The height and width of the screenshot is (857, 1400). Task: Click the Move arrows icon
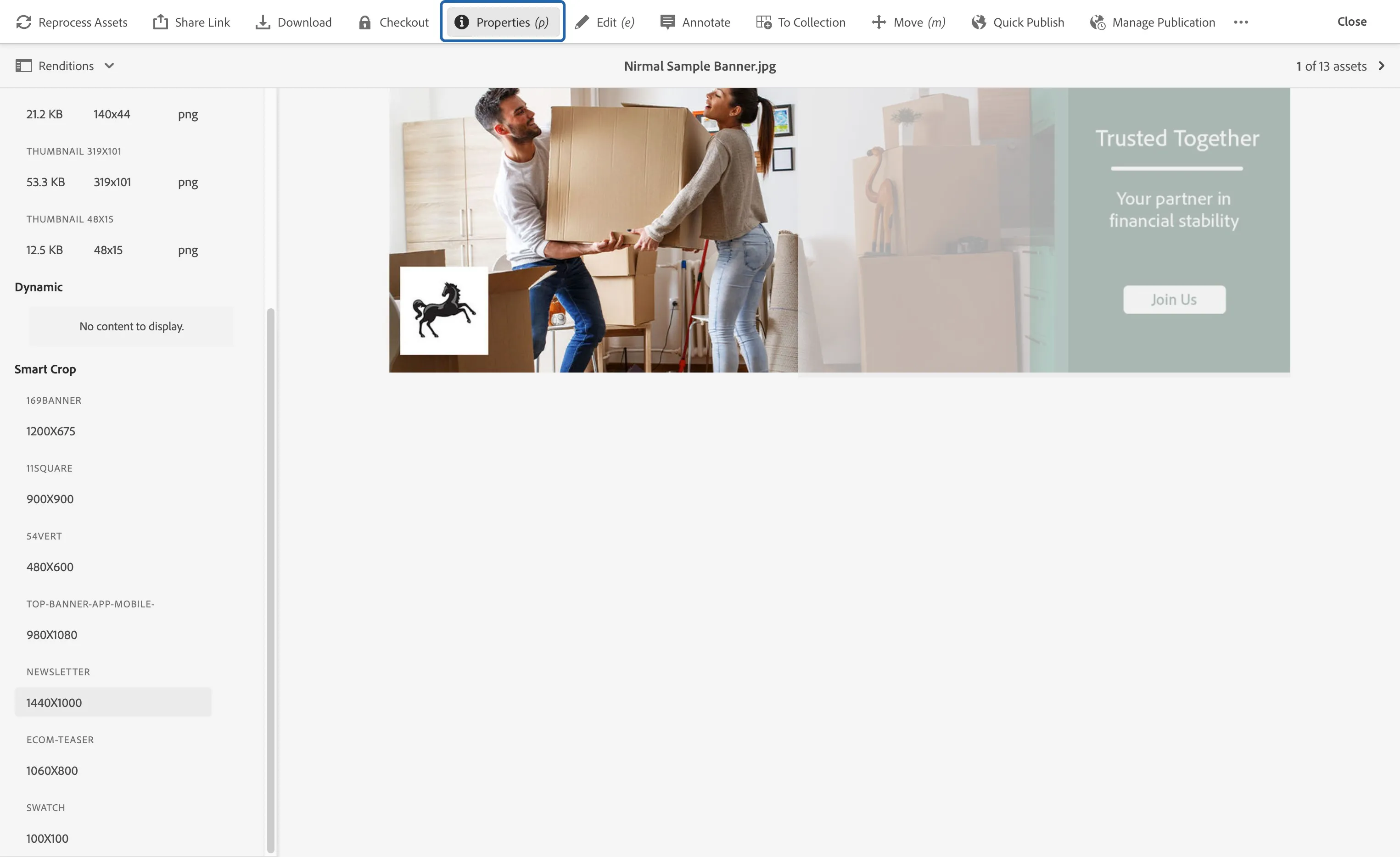(x=879, y=22)
